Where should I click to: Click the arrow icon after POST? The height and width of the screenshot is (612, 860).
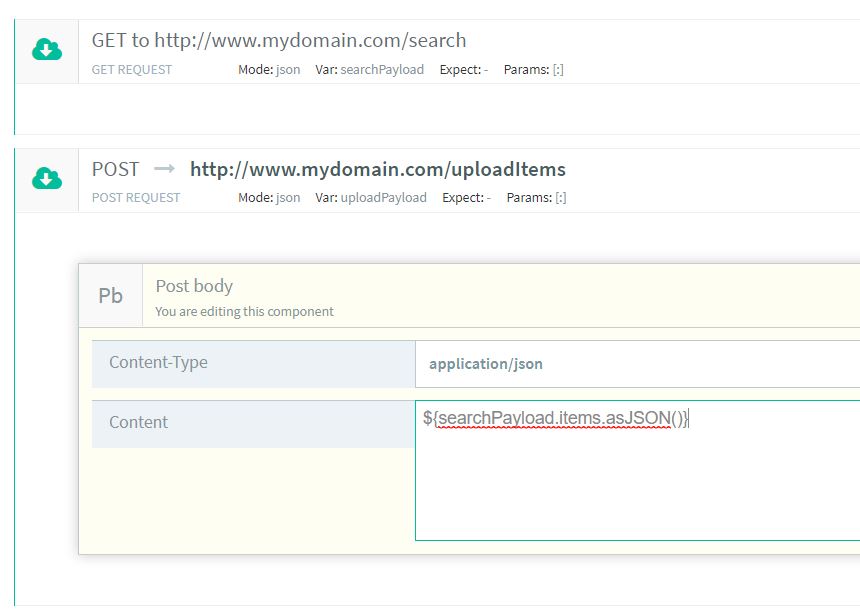coord(164,169)
